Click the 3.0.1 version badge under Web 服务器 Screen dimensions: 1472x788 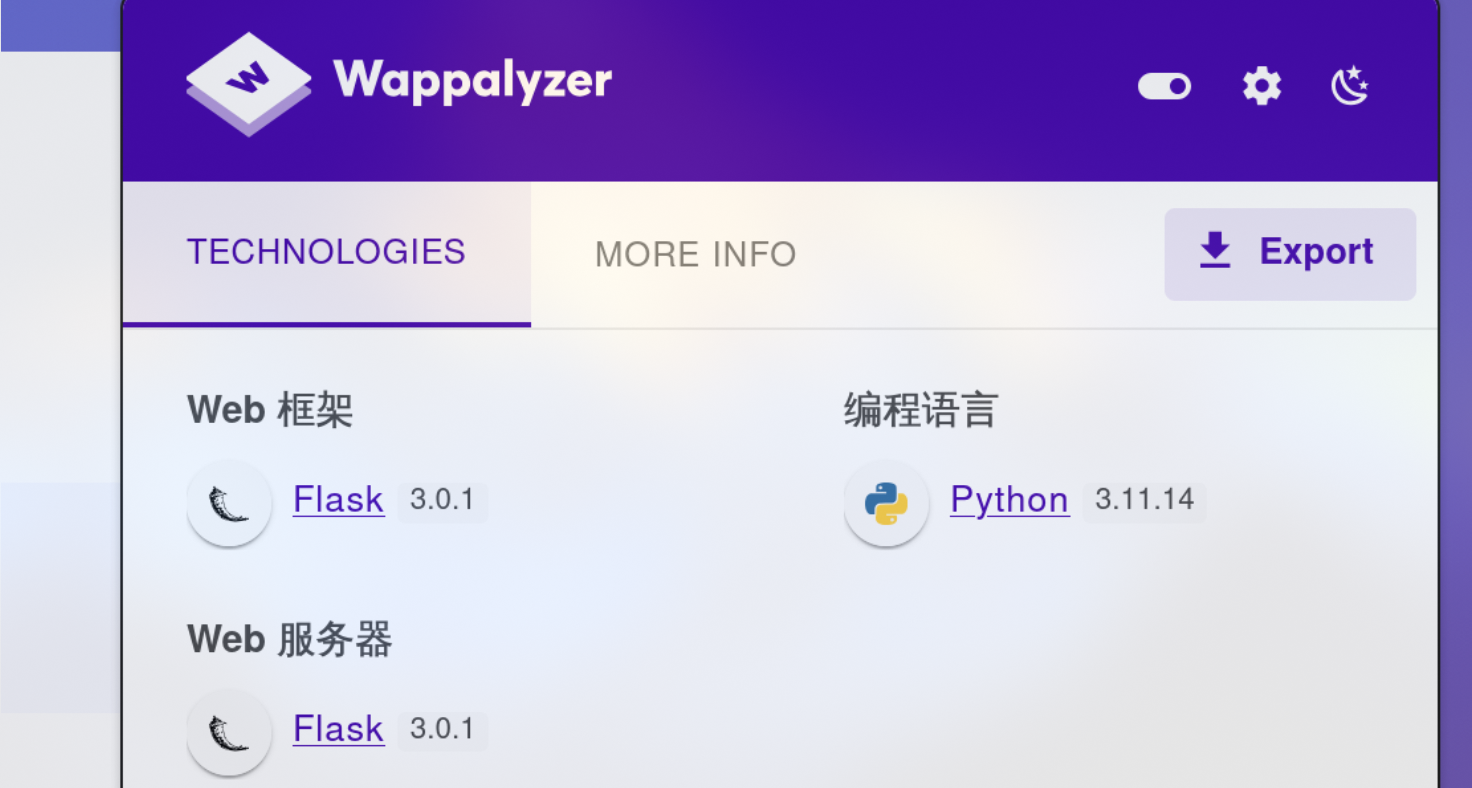coord(442,730)
